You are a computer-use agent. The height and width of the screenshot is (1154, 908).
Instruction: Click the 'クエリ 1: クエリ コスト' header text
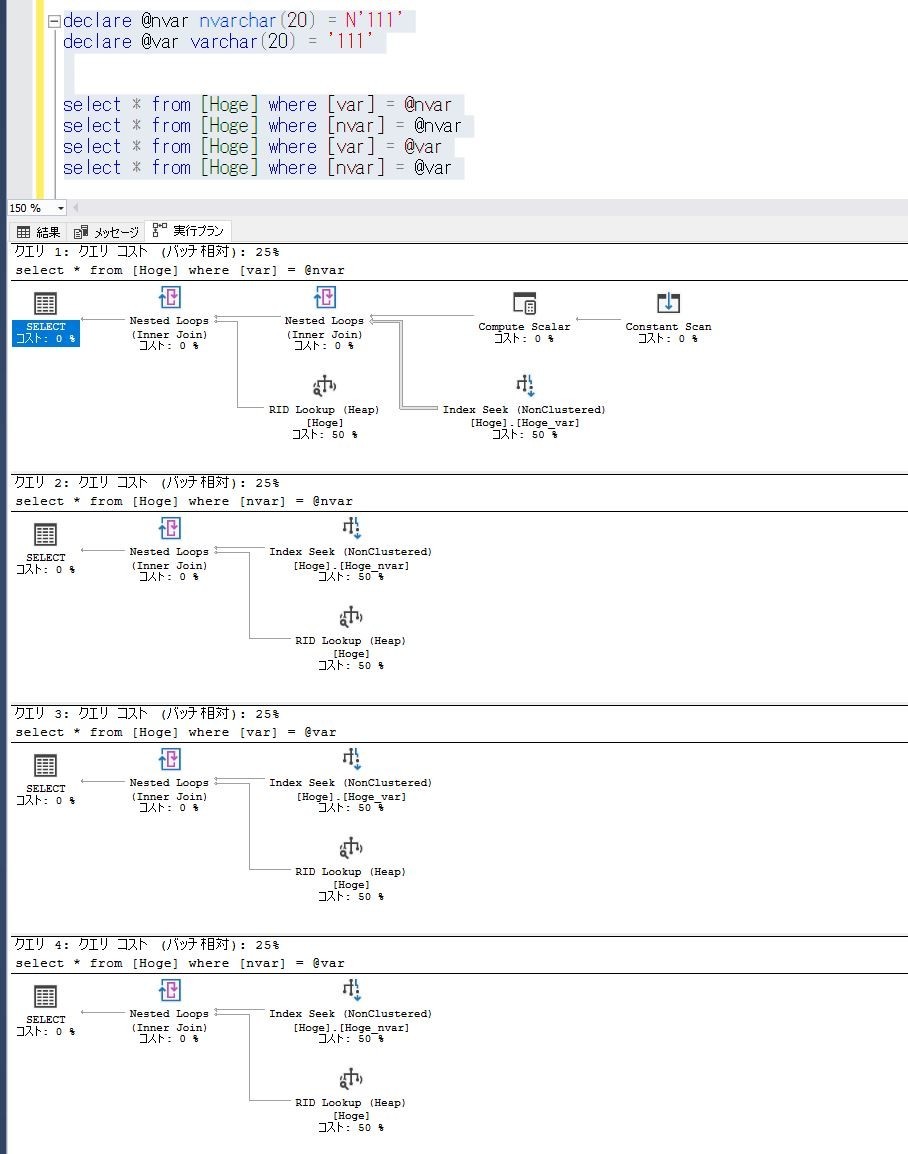(x=147, y=252)
